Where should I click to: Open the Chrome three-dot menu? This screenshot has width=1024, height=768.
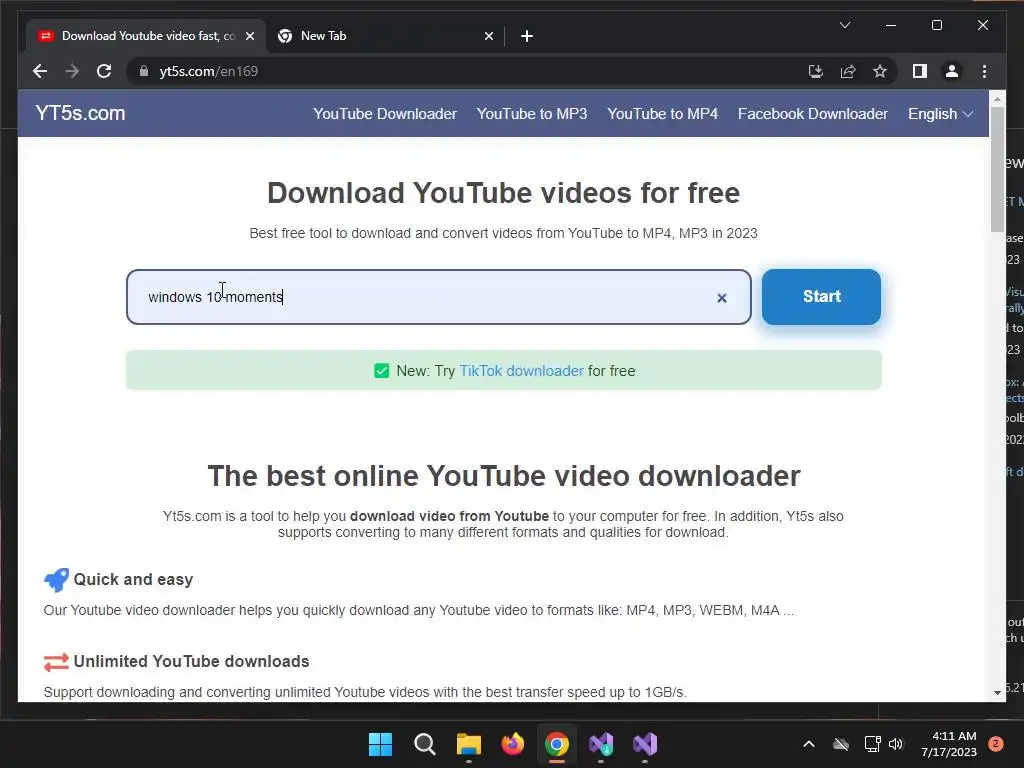[984, 71]
